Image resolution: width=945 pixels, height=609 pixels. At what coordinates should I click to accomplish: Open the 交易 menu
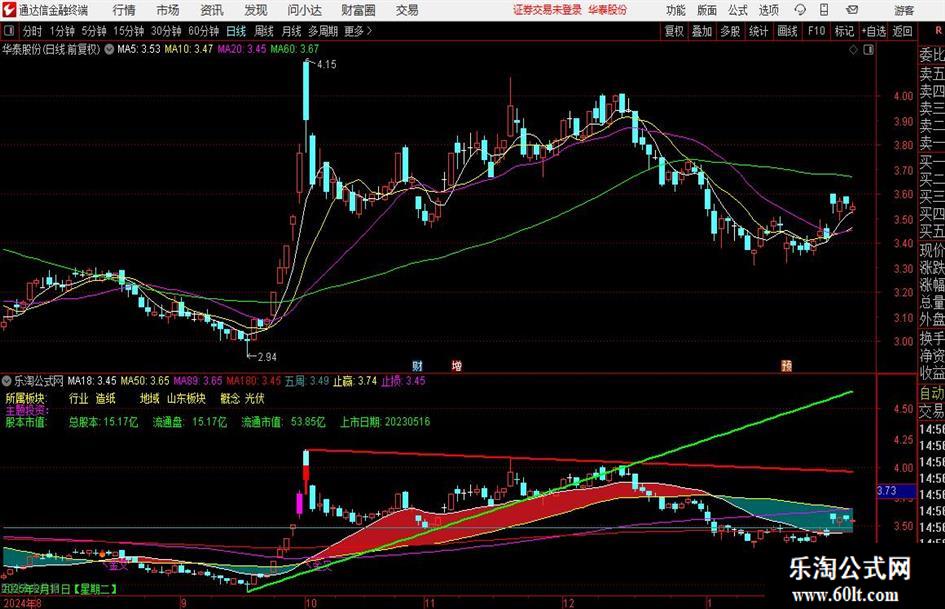coord(407,10)
